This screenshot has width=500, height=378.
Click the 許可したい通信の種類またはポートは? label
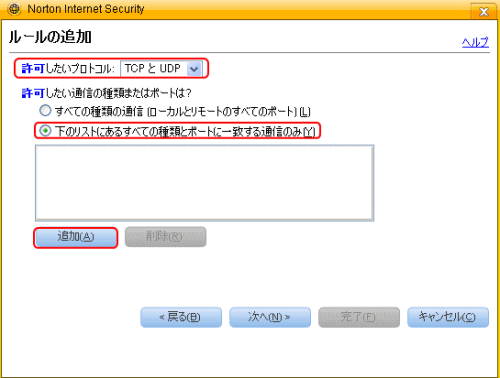click(107, 93)
